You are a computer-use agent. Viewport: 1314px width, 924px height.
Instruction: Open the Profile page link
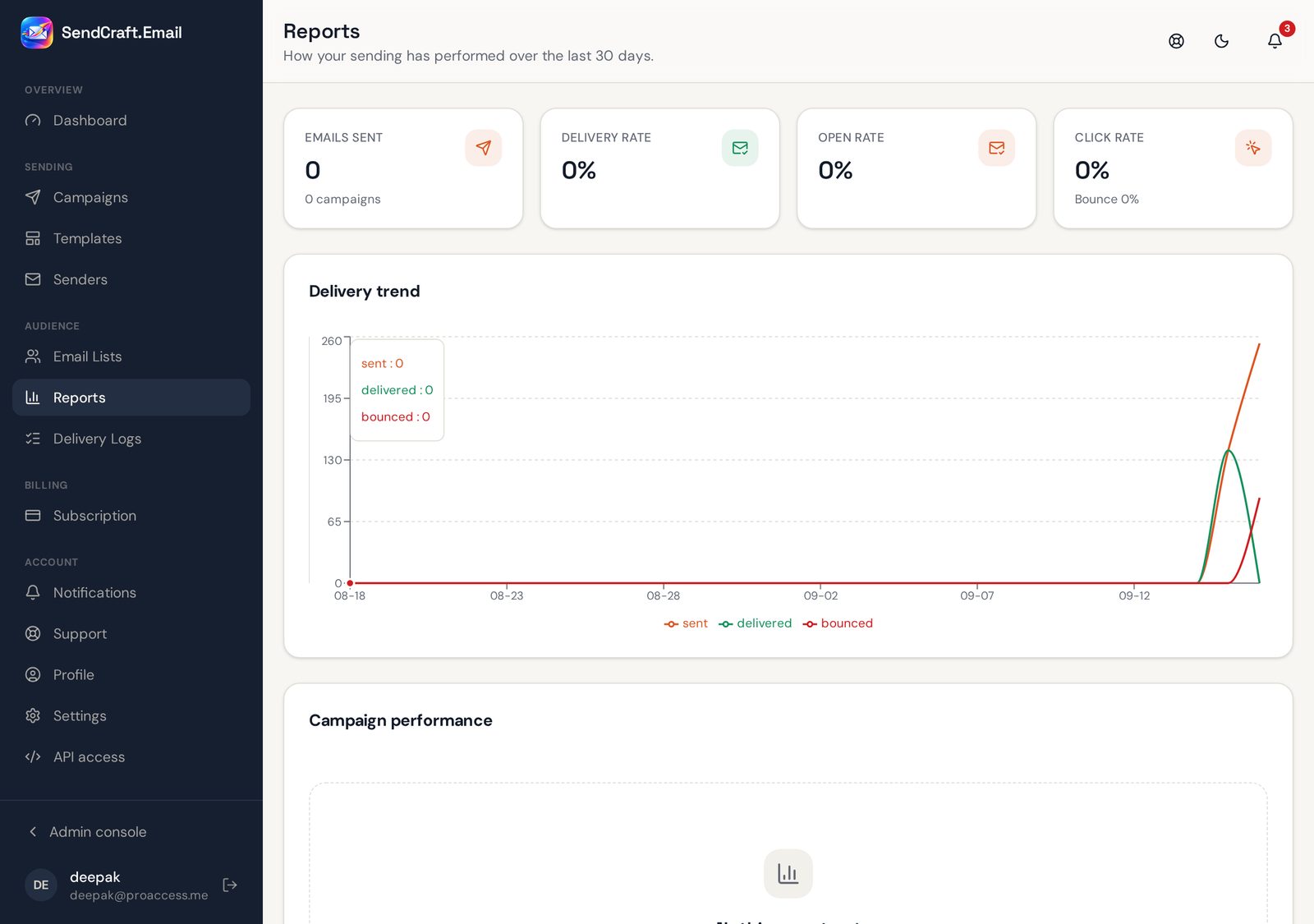(131, 674)
